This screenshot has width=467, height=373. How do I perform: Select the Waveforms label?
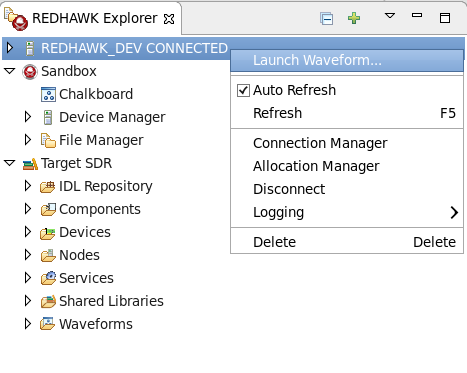[96, 324]
